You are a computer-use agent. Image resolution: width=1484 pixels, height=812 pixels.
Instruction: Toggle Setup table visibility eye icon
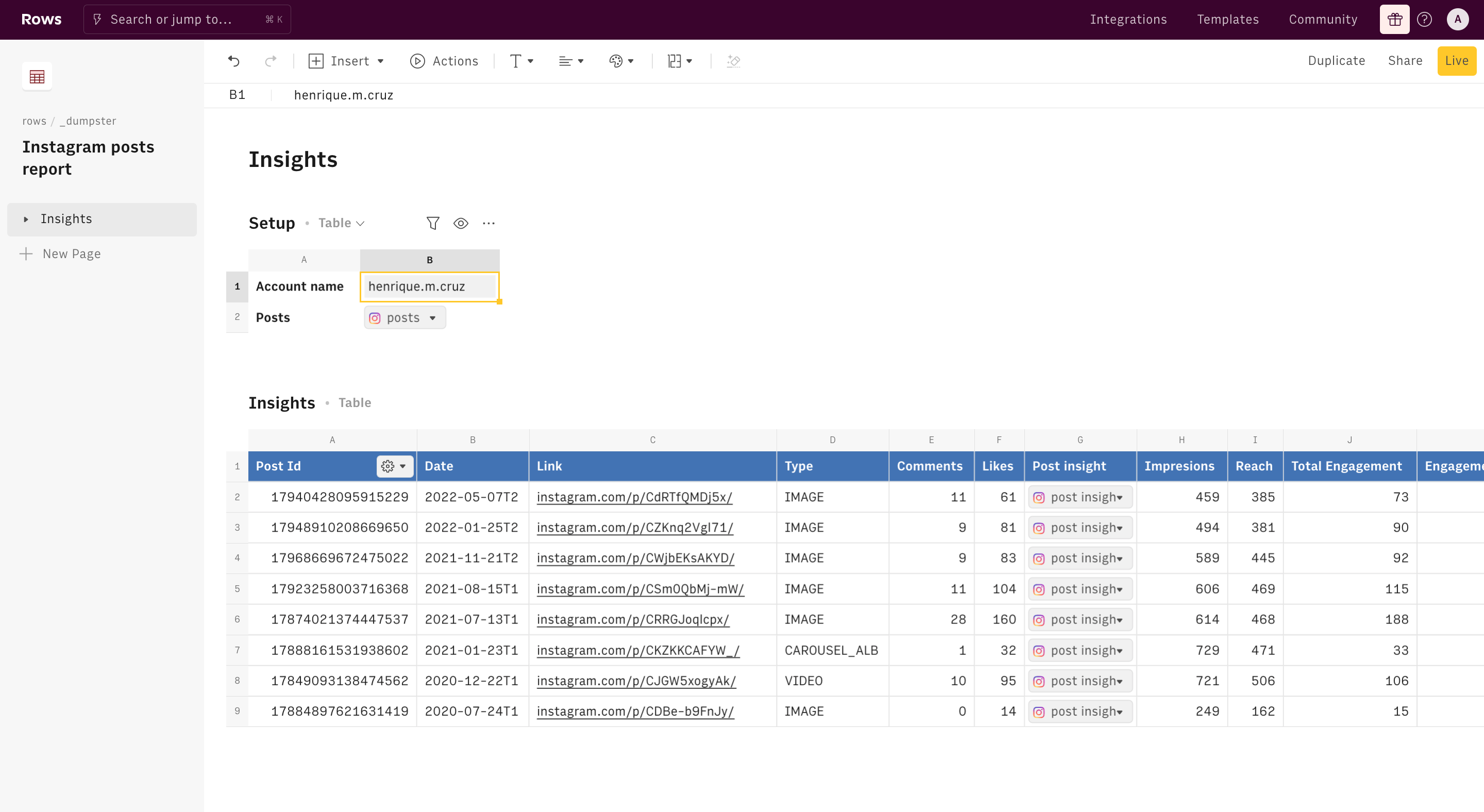[460, 224]
